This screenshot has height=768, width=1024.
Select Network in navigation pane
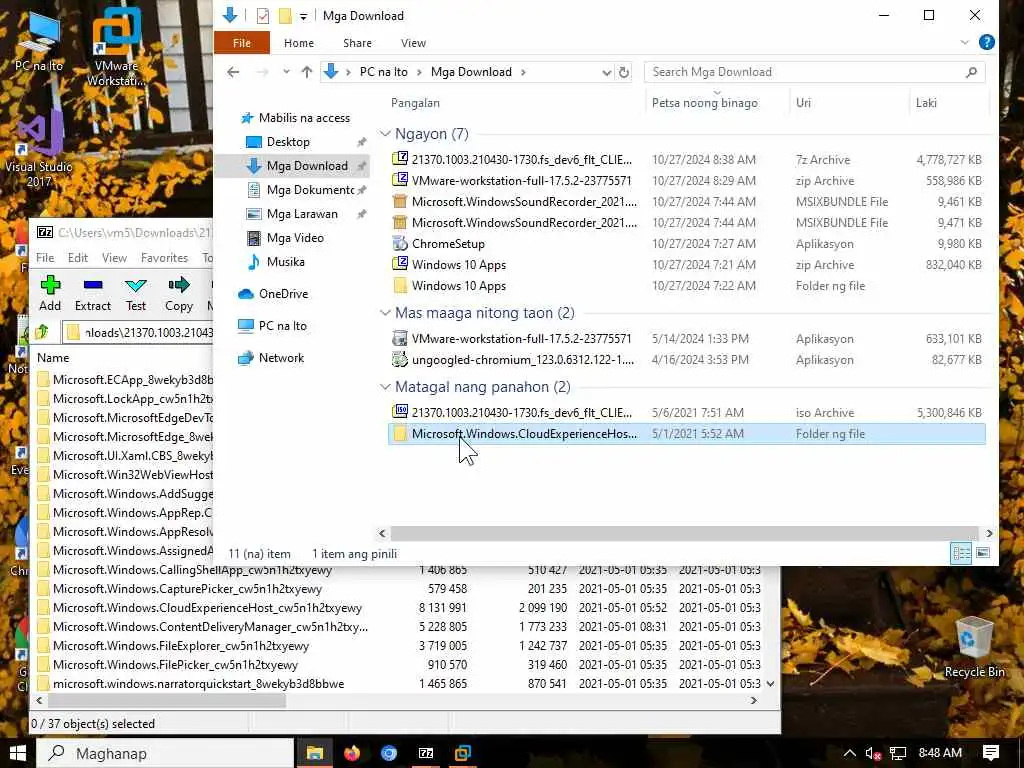tap(281, 357)
